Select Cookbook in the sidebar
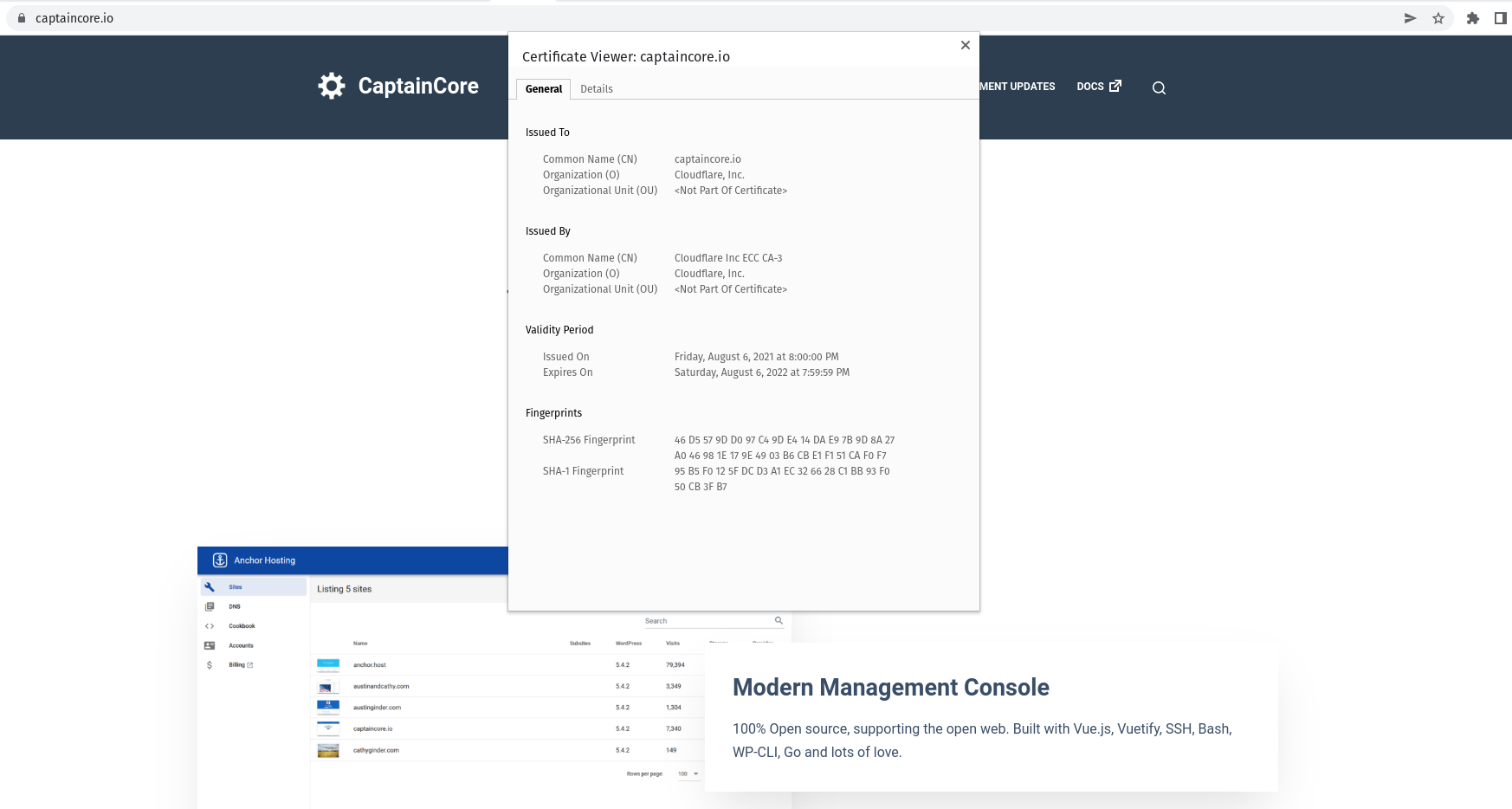This screenshot has width=1512, height=809. (242, 626)
